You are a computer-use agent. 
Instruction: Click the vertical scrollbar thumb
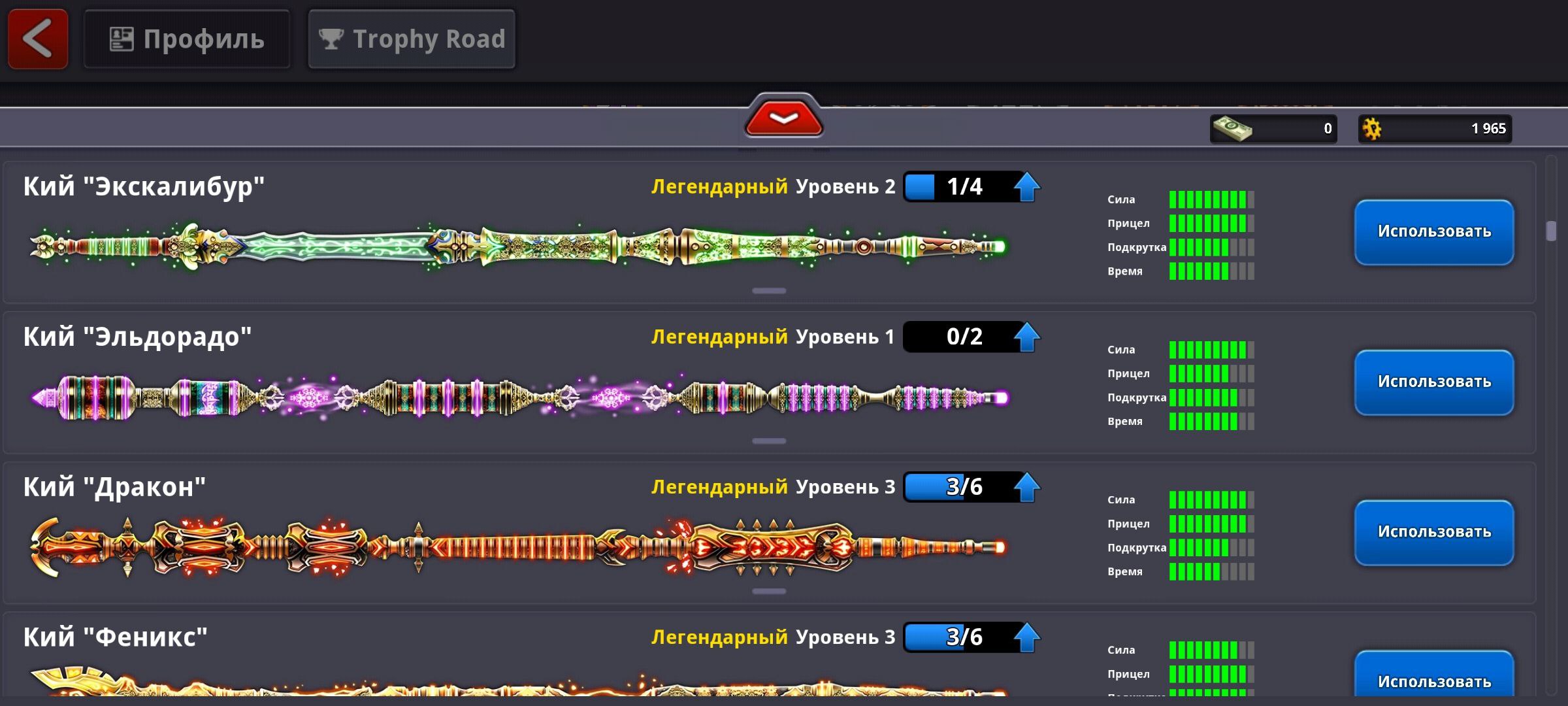(x=1551, y=231)
